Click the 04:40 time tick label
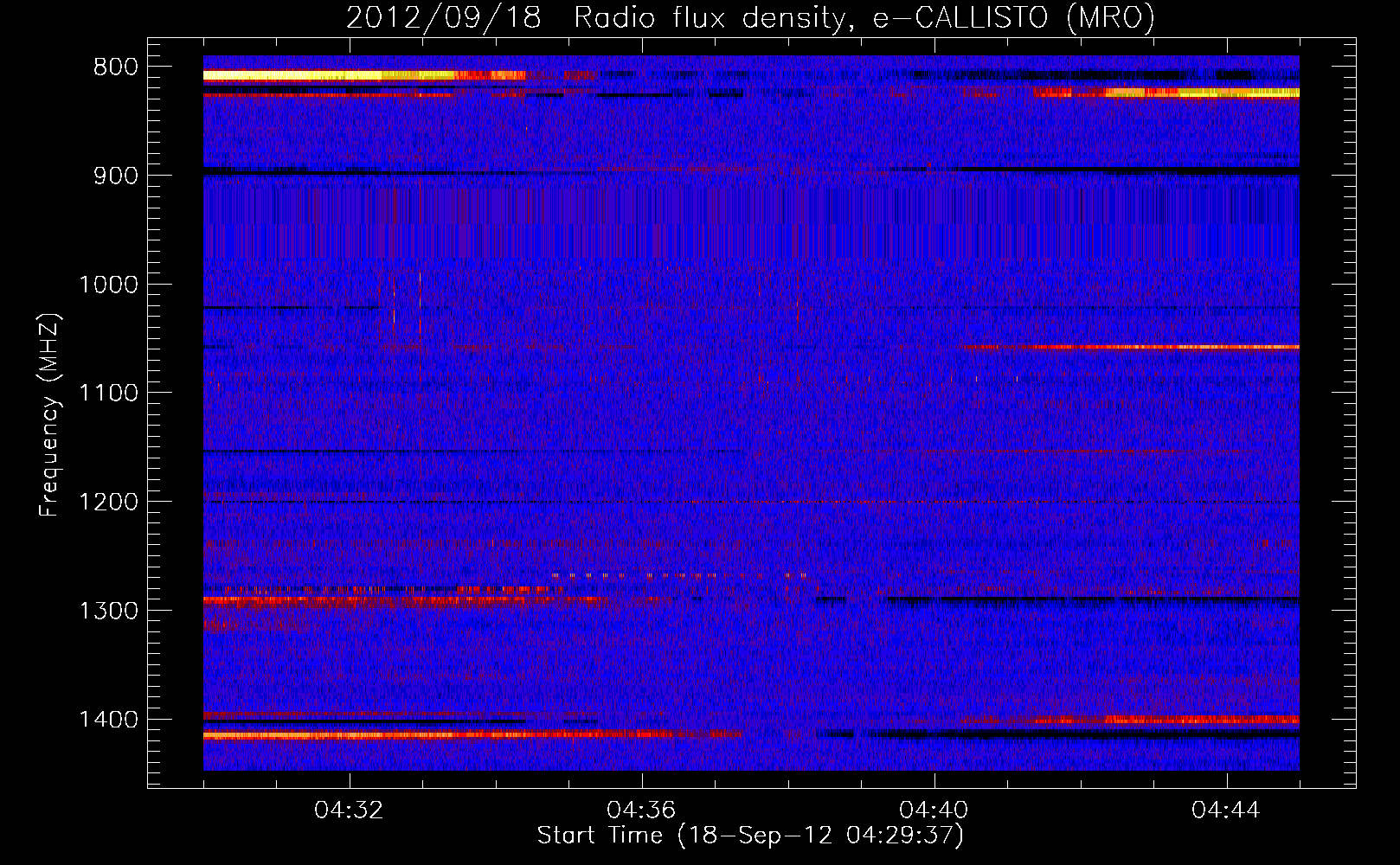 pos(934,811)
